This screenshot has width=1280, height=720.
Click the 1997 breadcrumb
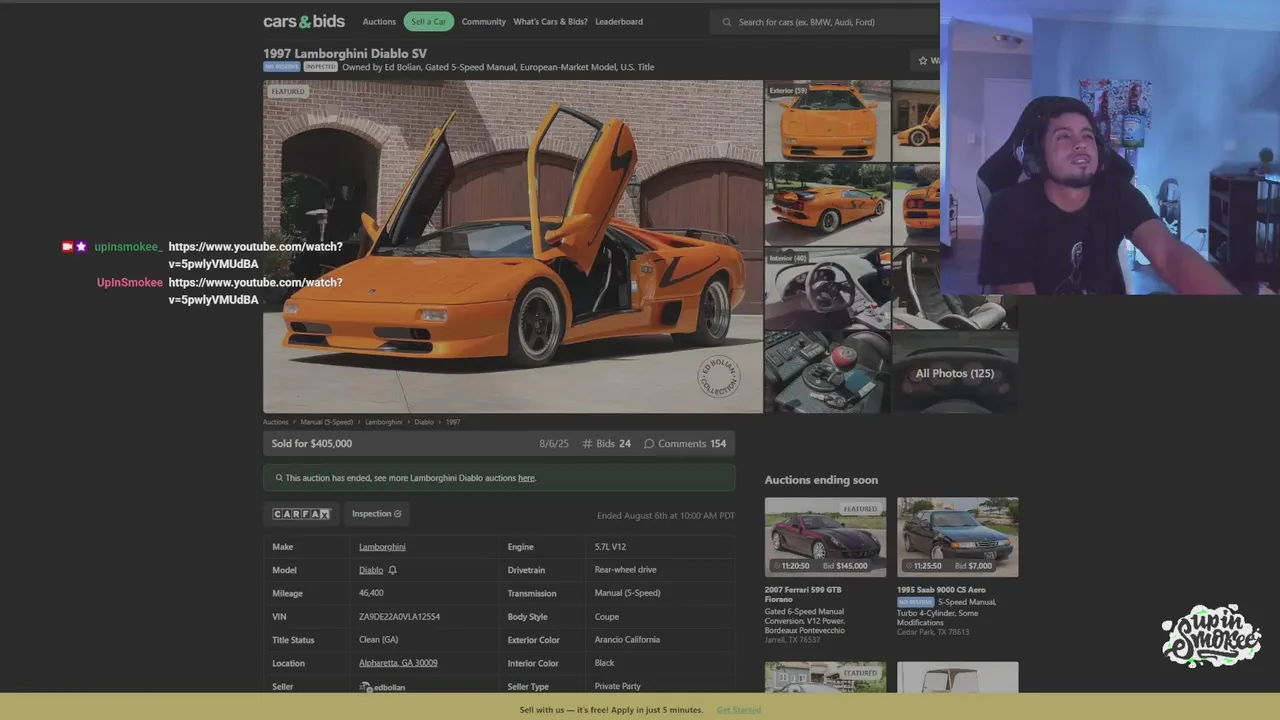click(453, 422)
